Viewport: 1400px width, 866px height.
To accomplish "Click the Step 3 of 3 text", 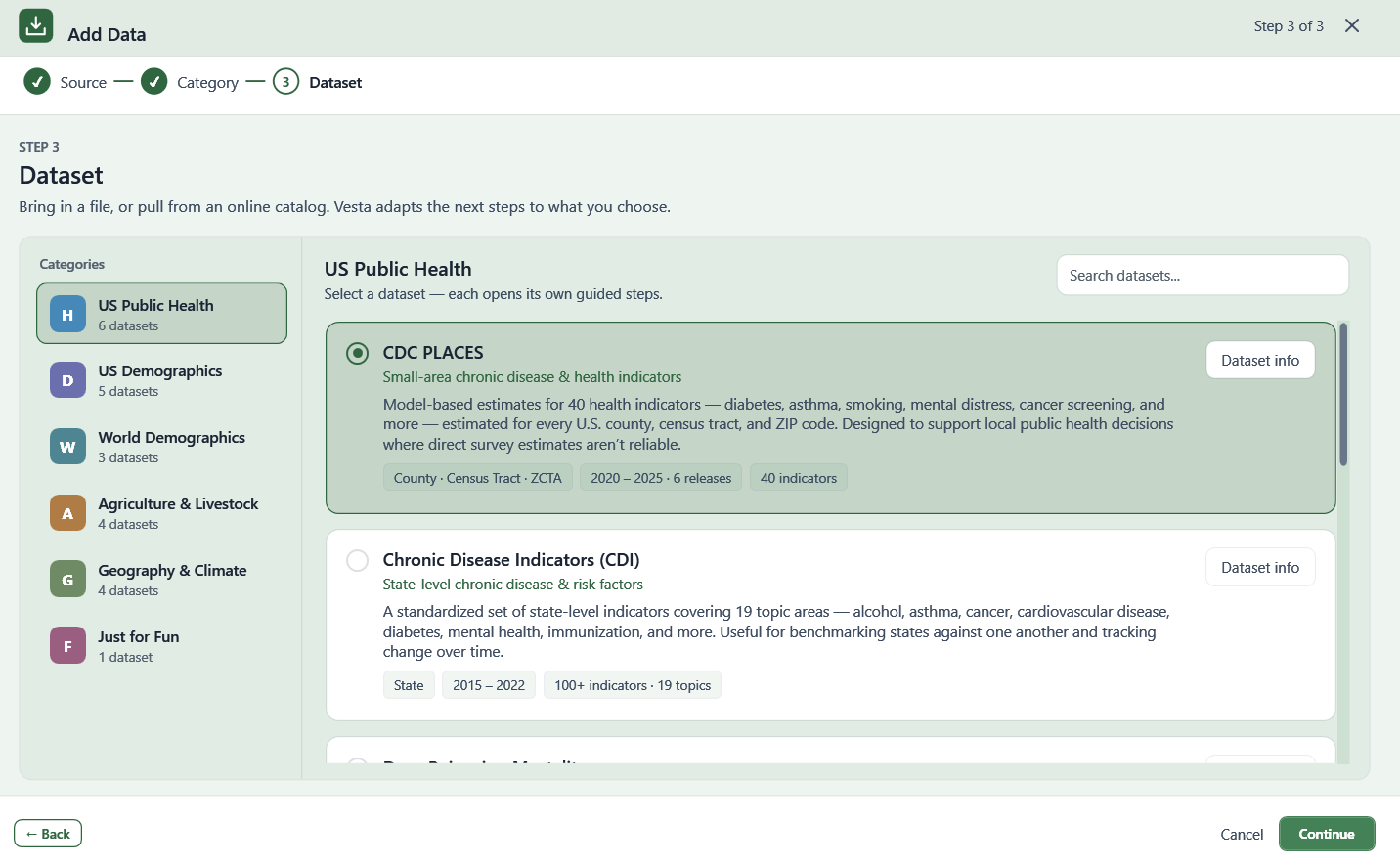I will tap(1289, 26).
